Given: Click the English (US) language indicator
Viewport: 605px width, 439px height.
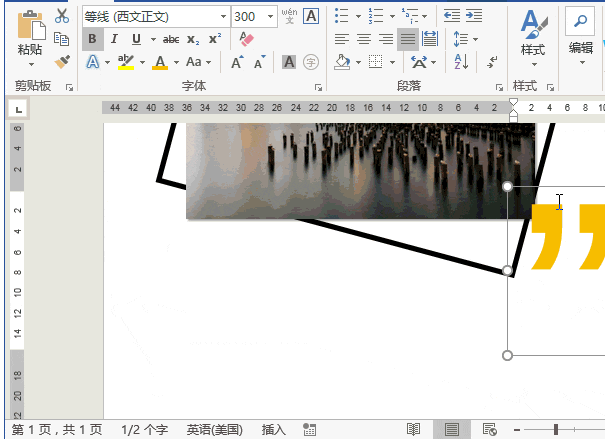Looking at the screenshot, I should (x=214, y=430).
